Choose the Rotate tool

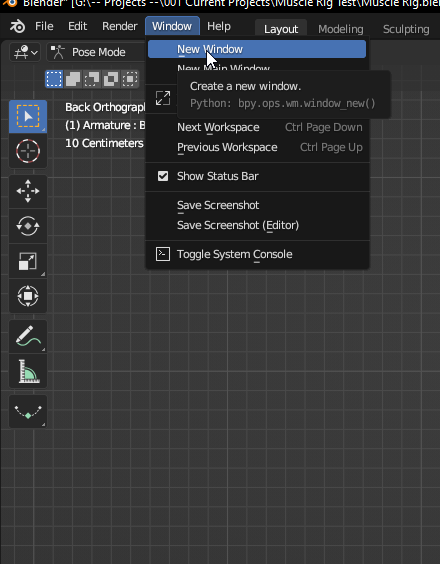[x=28, y=226]
